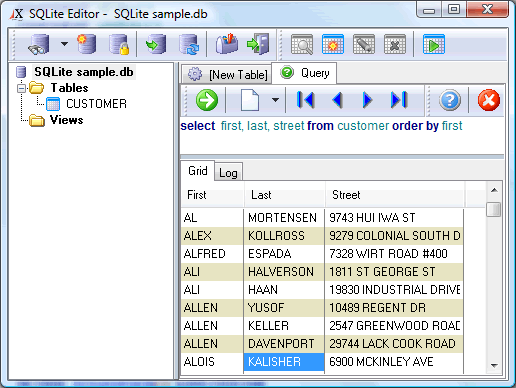The width and height of the screenshot is (516, 388).
Task: Select cell 29744 LACK COOK ROAD
Action: 394,344
